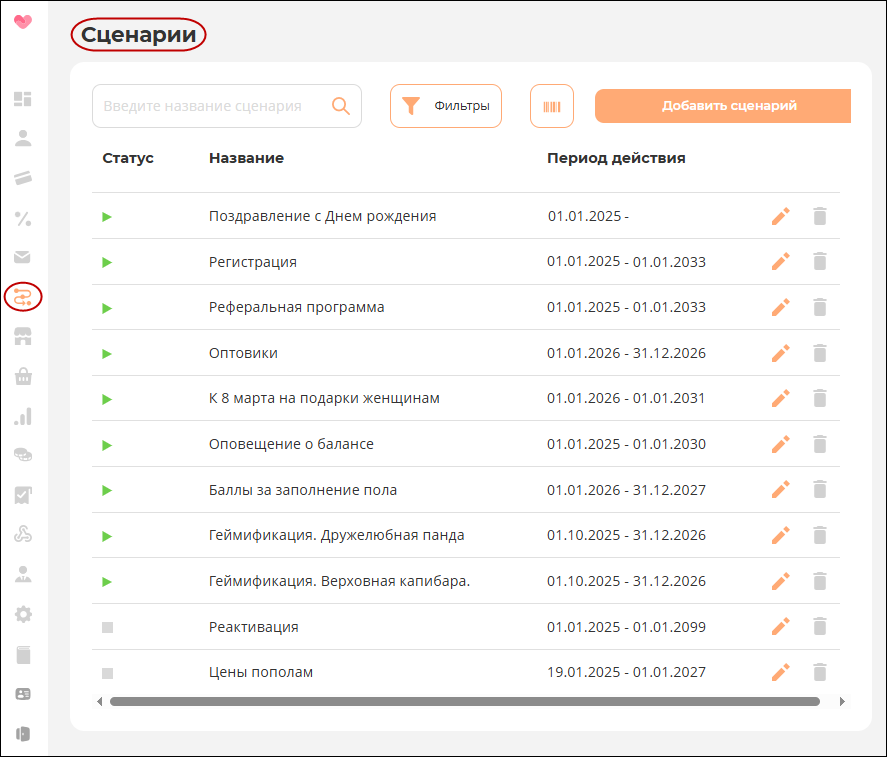The height and width of the screenshot is (757, 887).
Task: Open the percent discounts sidebar icon
Action: pos(23,218)
